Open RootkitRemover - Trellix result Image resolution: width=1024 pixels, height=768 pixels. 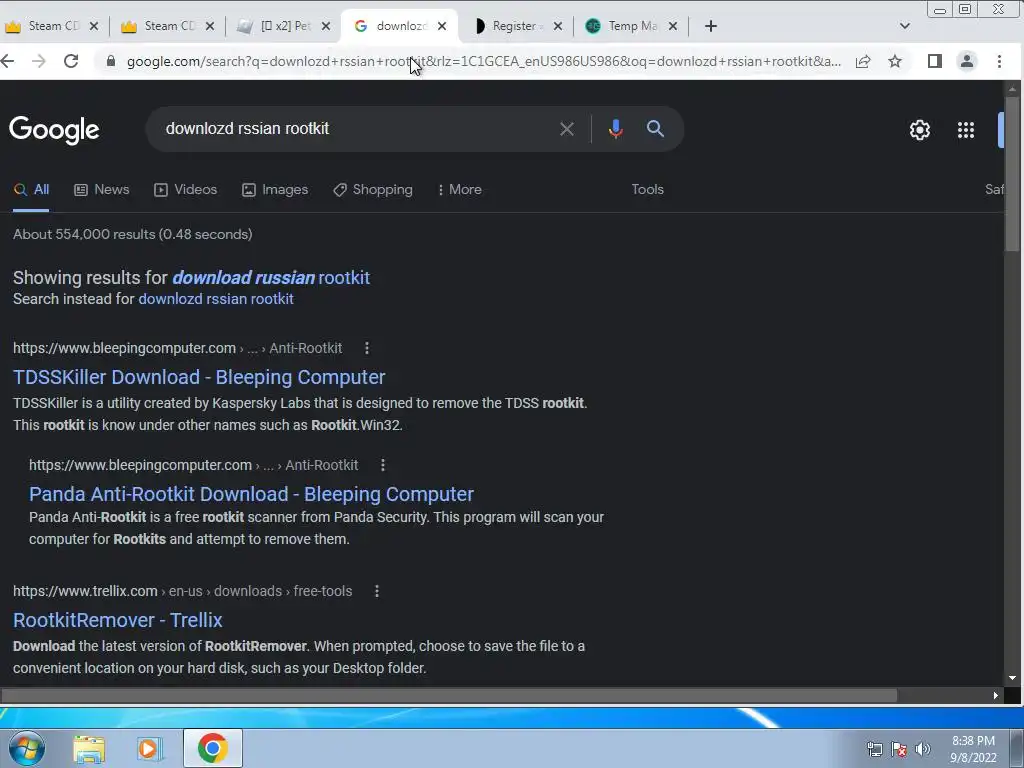pyautogui.click(x=118, y=620)
